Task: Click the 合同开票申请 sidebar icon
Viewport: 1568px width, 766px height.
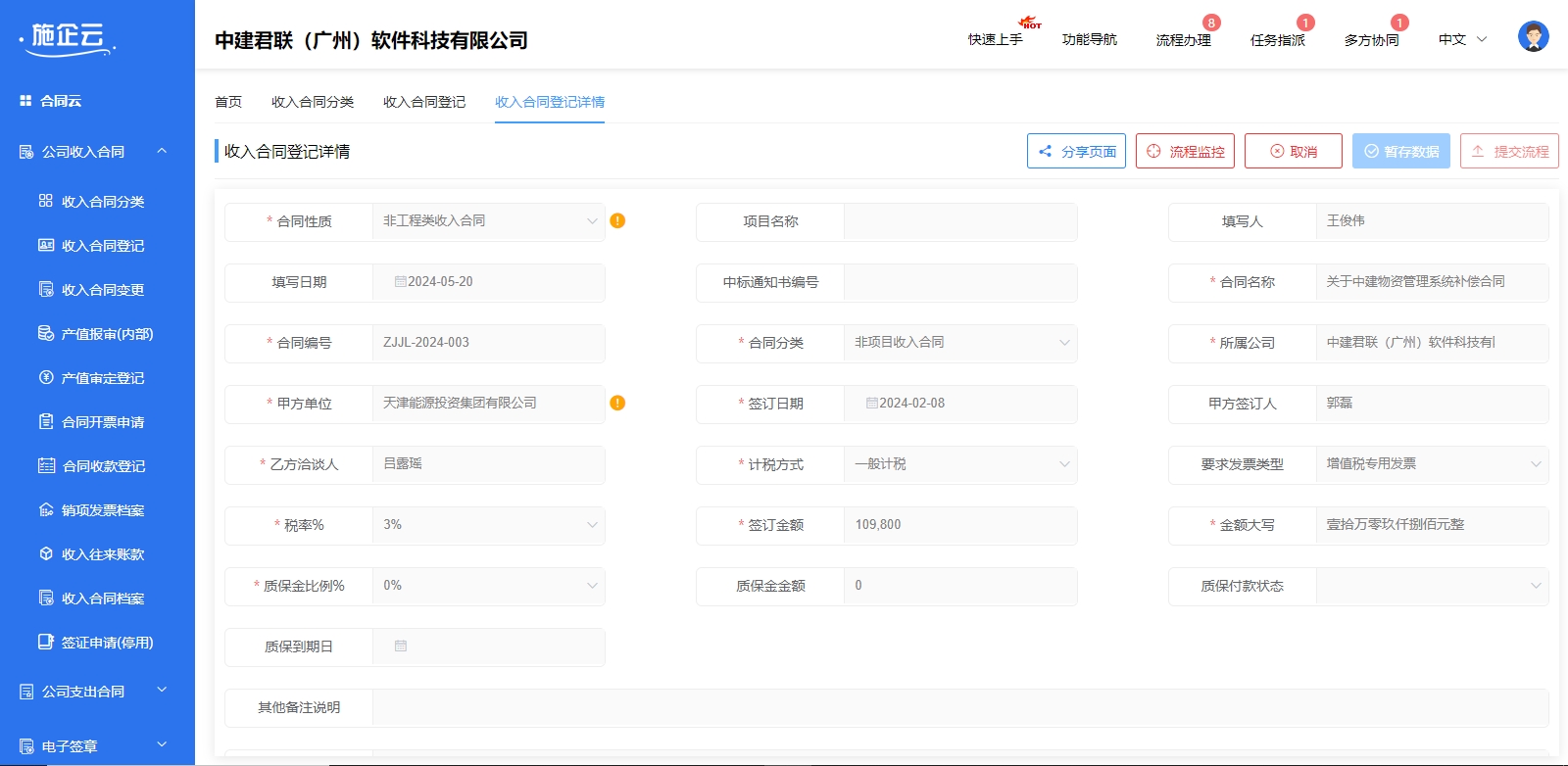Action: [x=46, y=421]
